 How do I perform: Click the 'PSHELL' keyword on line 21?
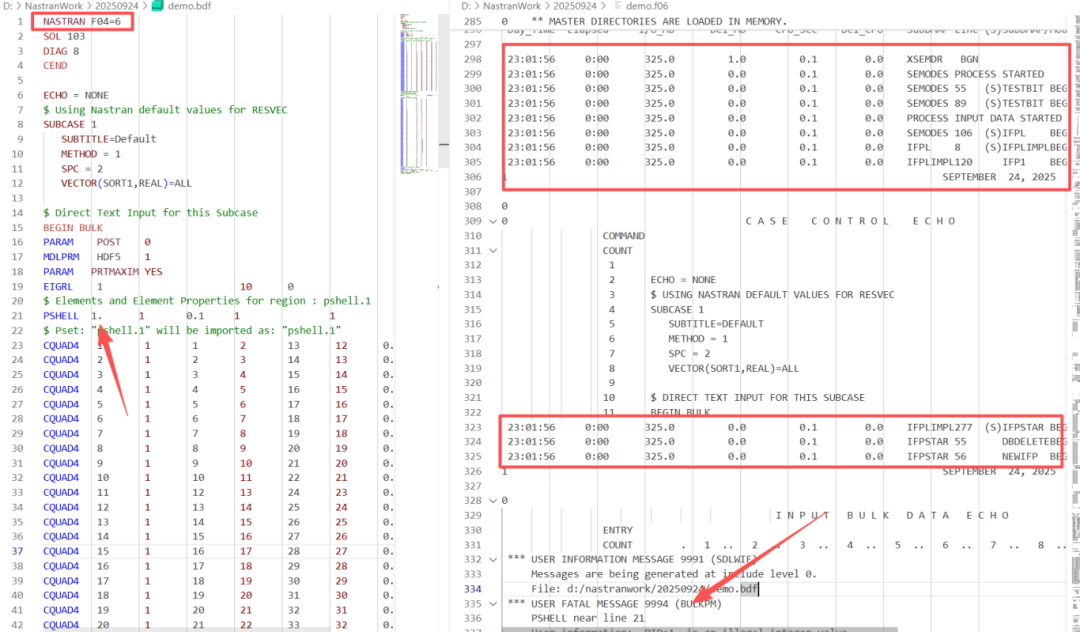pos(61,316)
